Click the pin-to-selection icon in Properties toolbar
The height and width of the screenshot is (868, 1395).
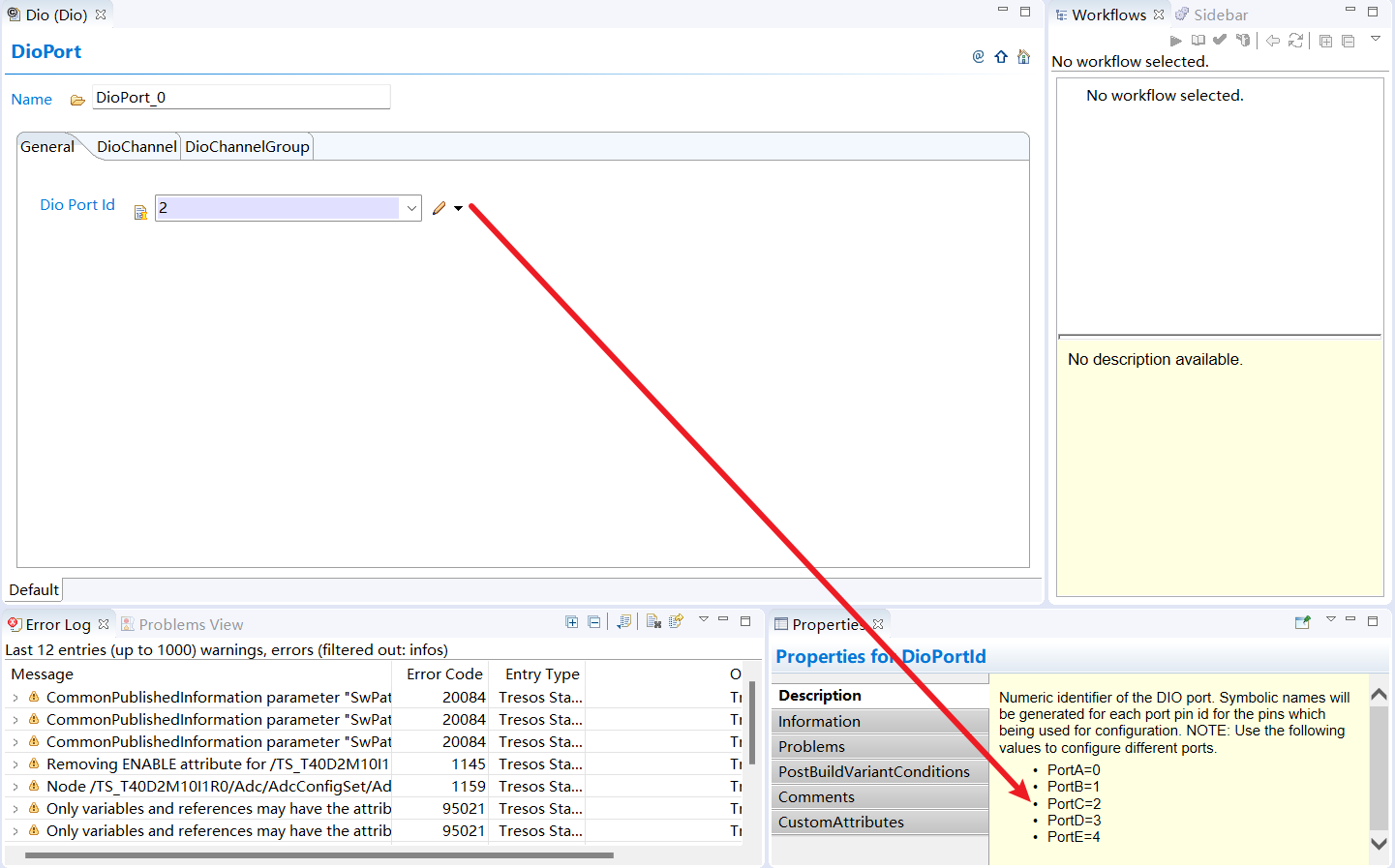pyautogui.click(x=1303, y=622)
